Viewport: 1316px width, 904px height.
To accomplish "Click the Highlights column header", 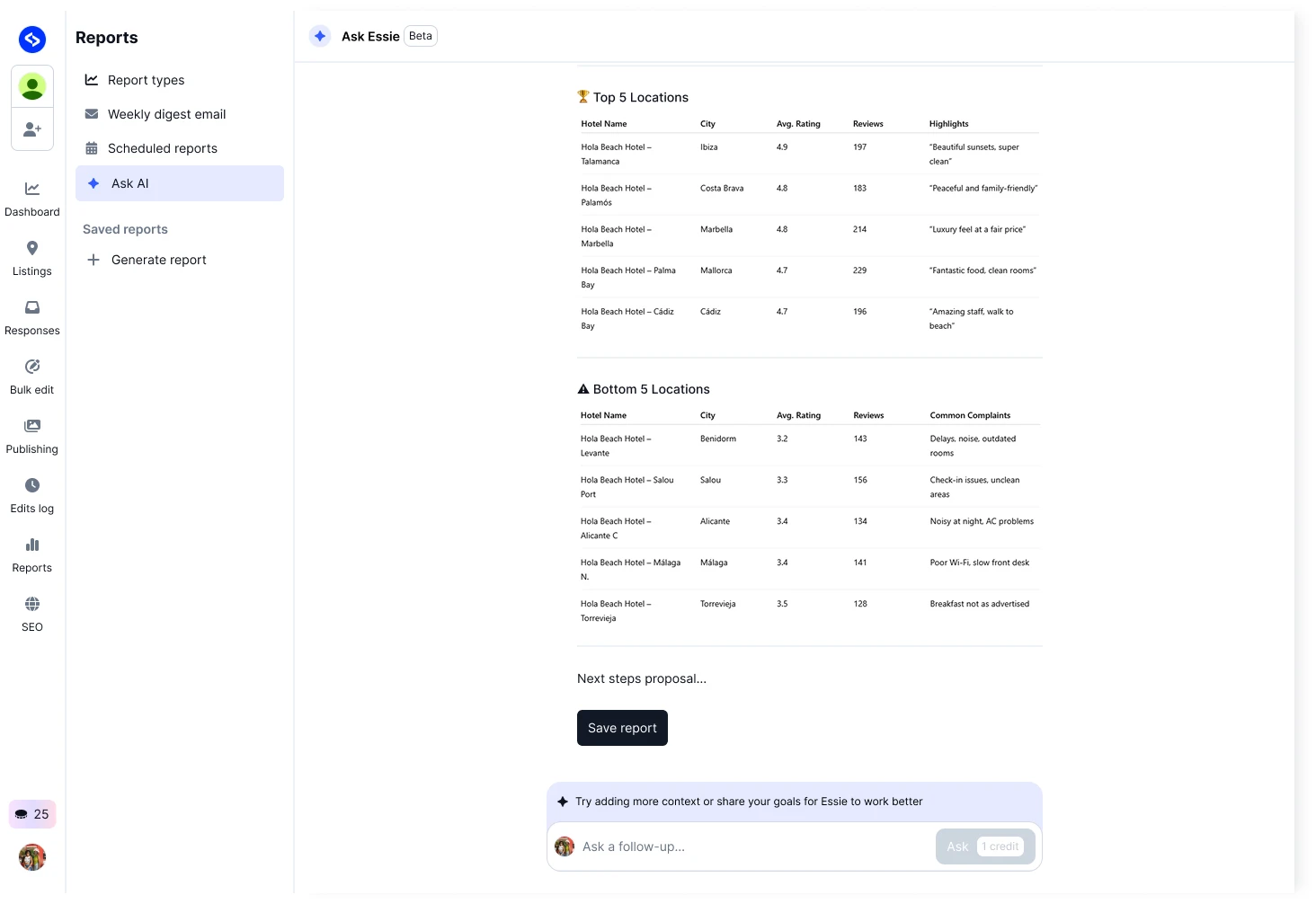I will (949, 124).
